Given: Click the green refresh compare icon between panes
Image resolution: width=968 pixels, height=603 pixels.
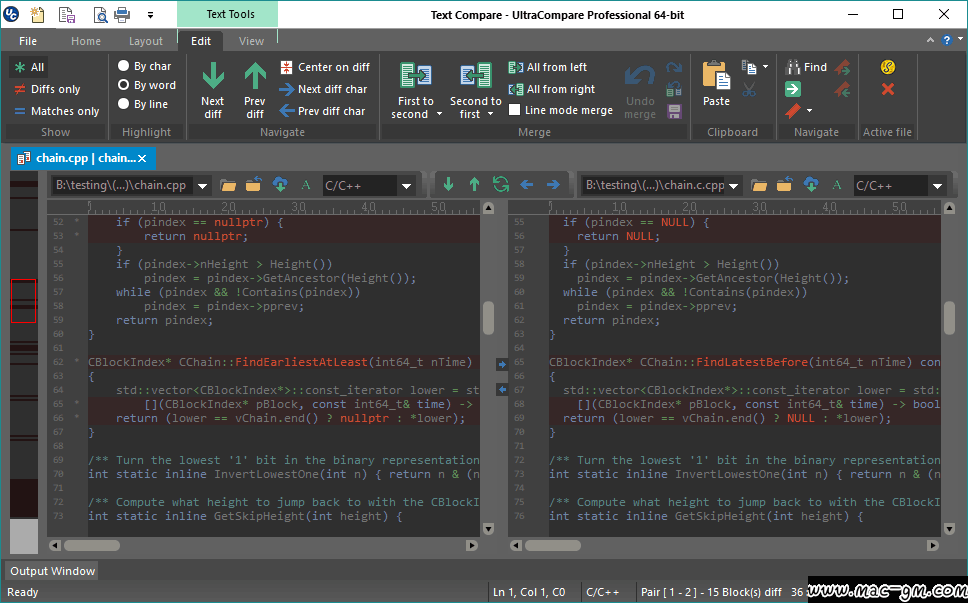Looking at the screenshot, I should pyautogui.click(x=501, y=185).
